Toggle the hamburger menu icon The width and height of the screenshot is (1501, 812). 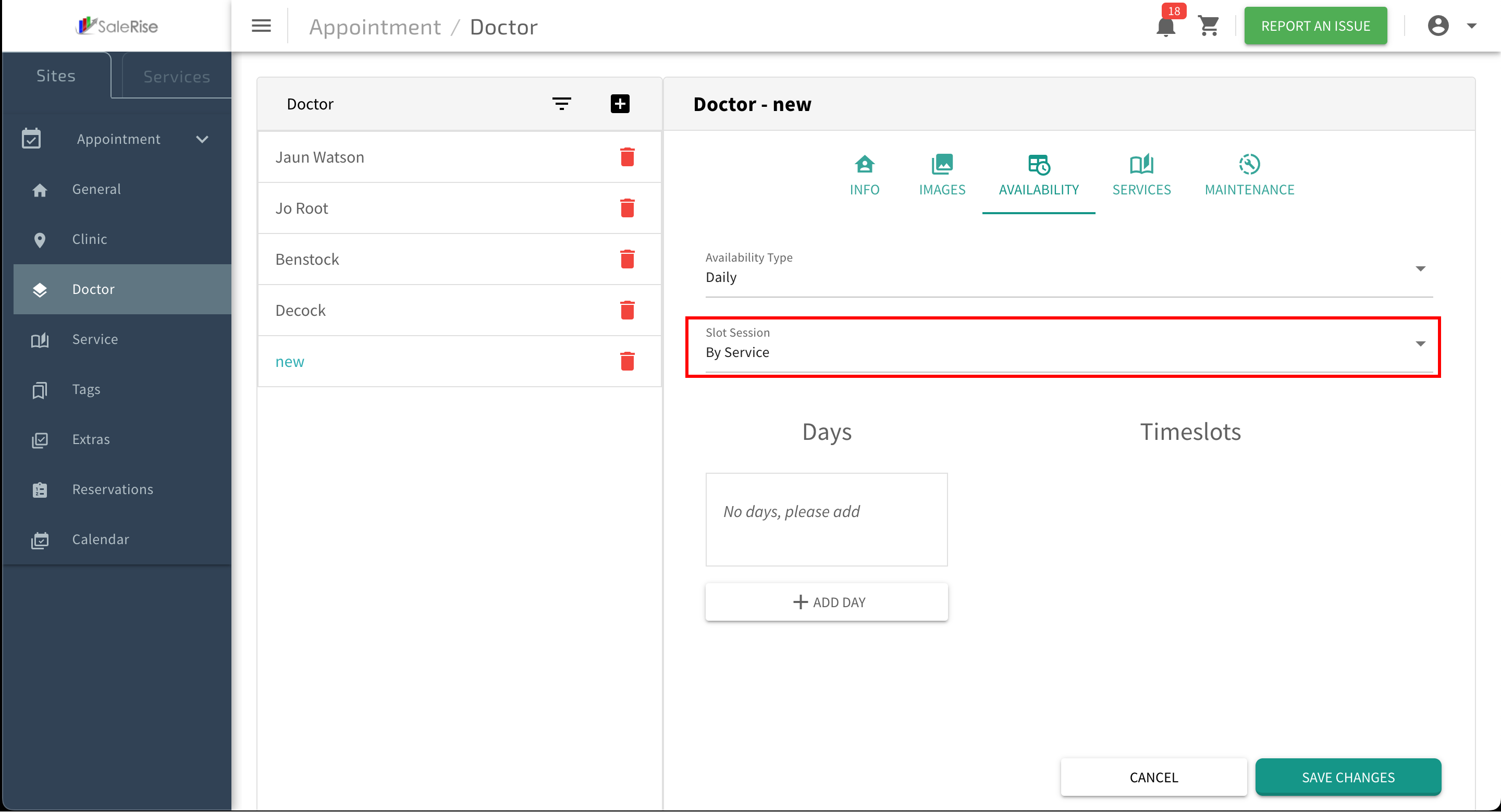coord(261,26)
